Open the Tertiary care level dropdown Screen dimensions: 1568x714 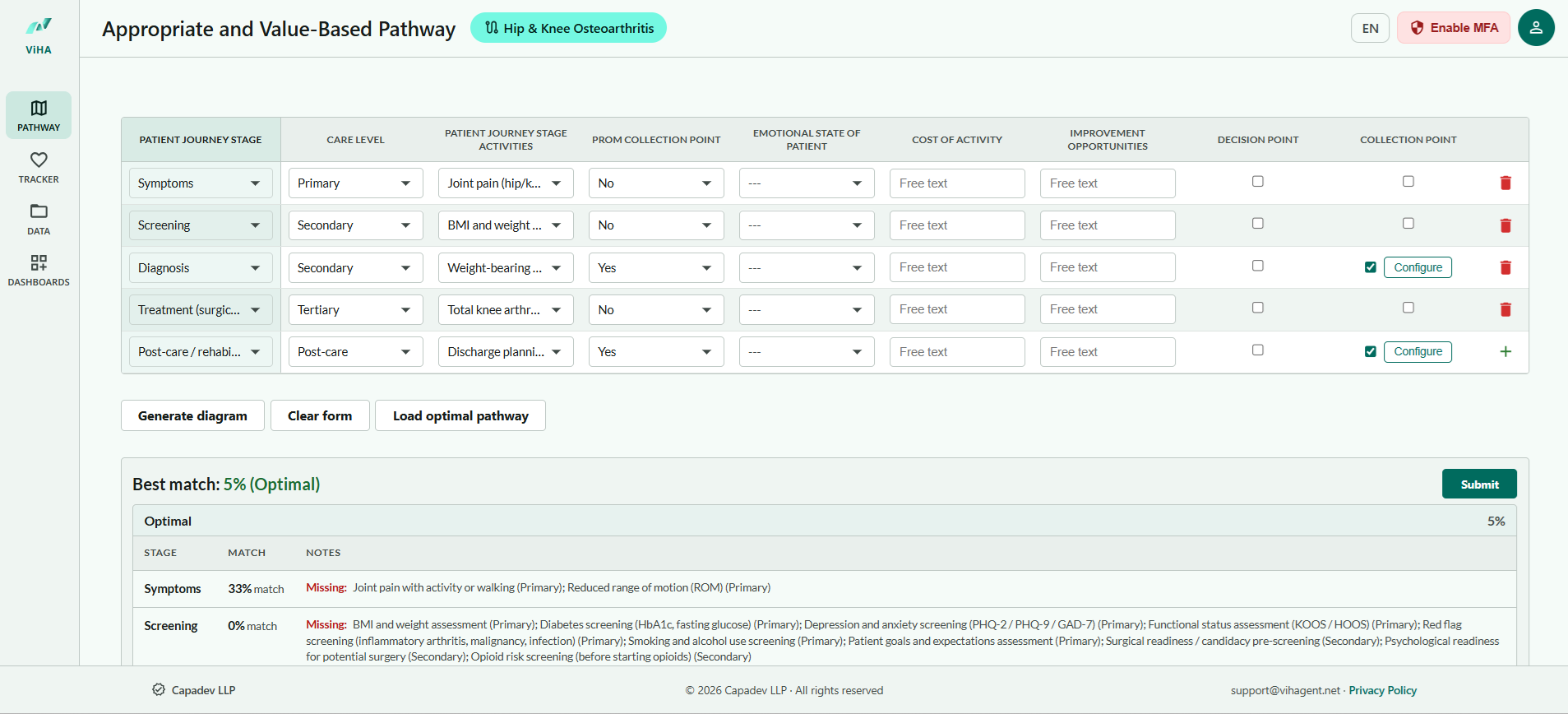coord(355,310)
